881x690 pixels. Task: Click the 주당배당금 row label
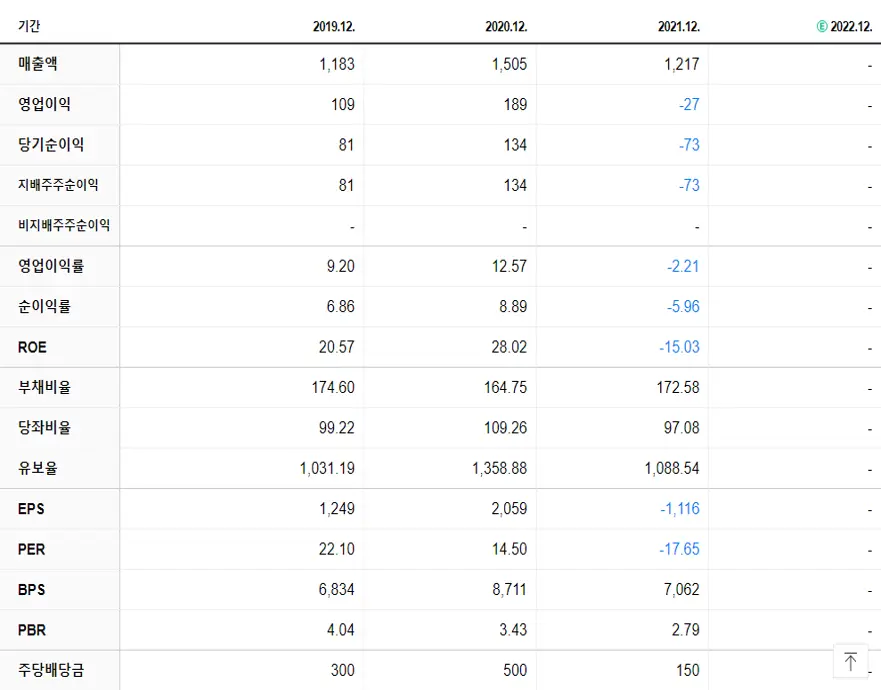click(51, 670)
